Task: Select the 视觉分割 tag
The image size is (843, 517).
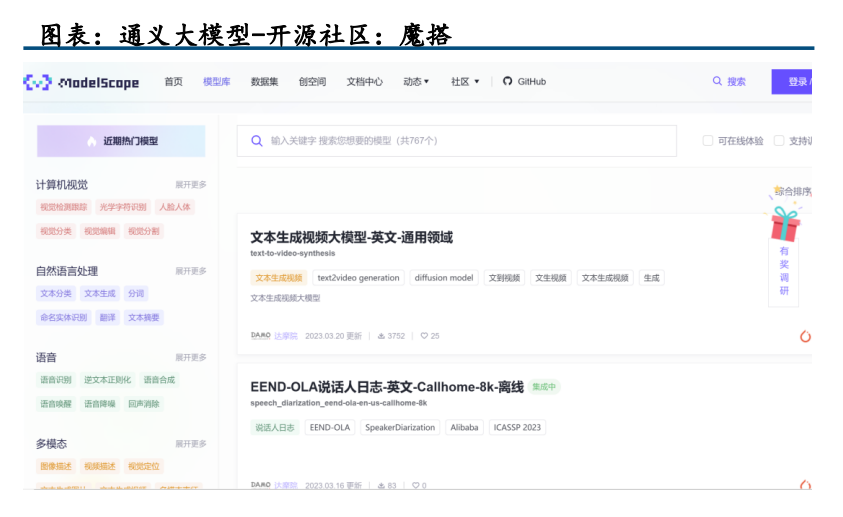Action: (144, 231)
